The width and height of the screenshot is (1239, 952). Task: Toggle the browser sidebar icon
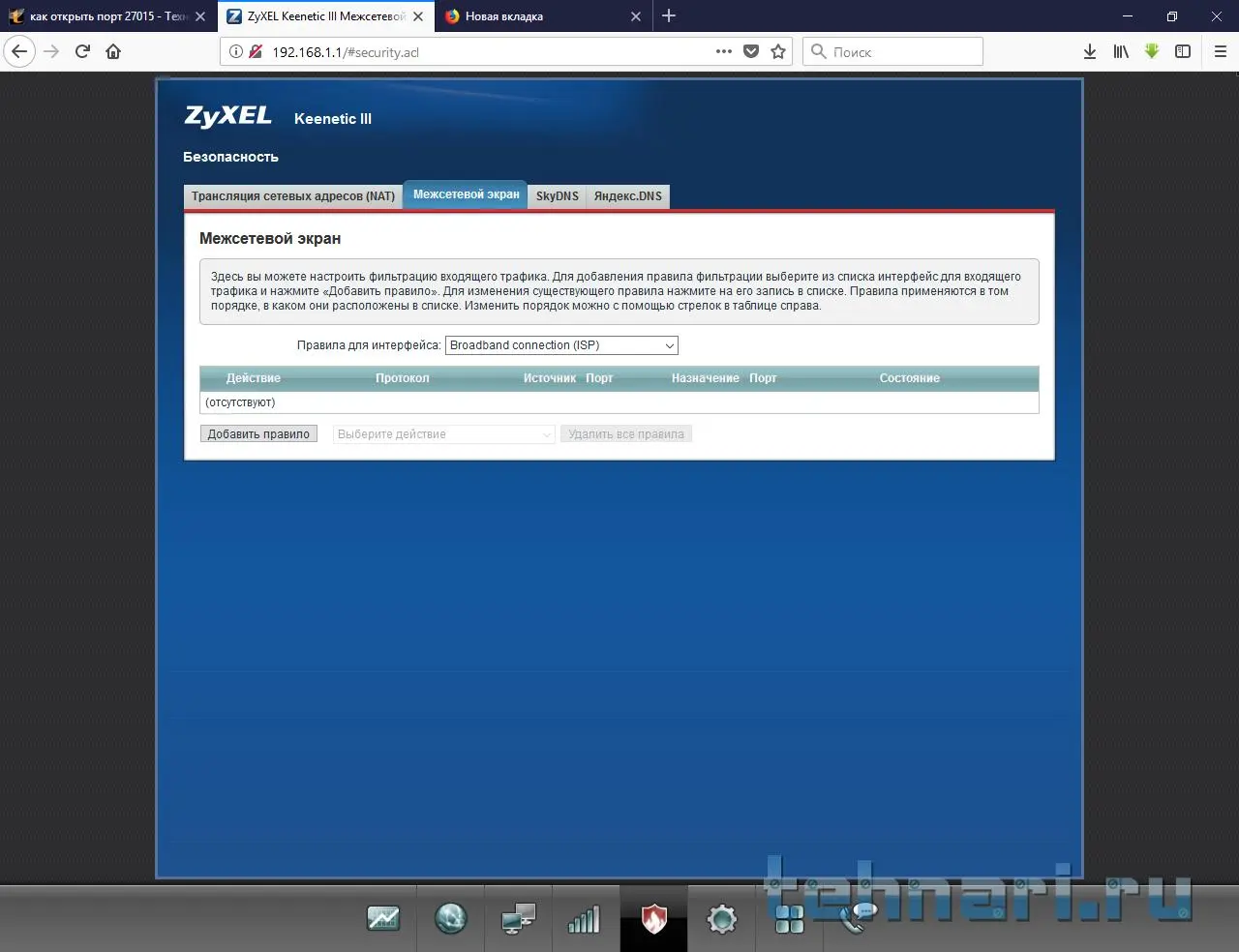(x=1183, y=51)
